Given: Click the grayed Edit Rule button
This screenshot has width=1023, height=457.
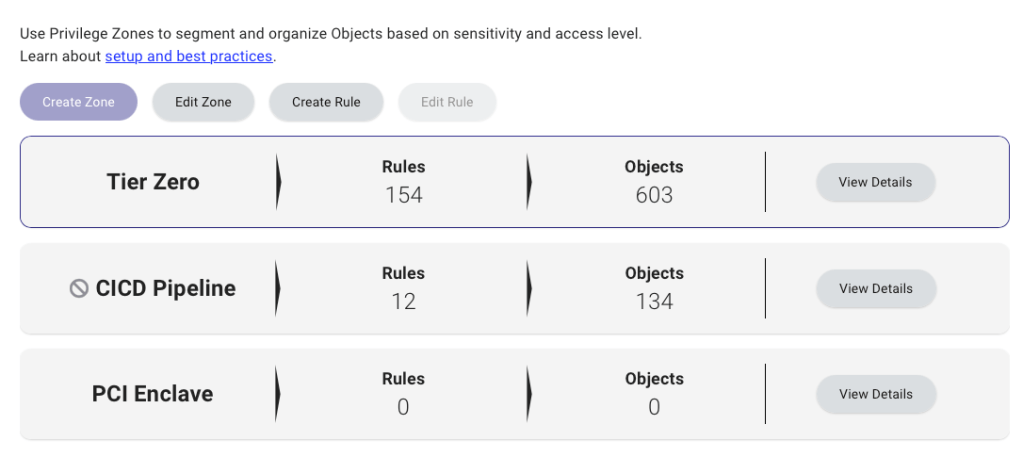Looking at the screenshot, I should pos(447,102).
